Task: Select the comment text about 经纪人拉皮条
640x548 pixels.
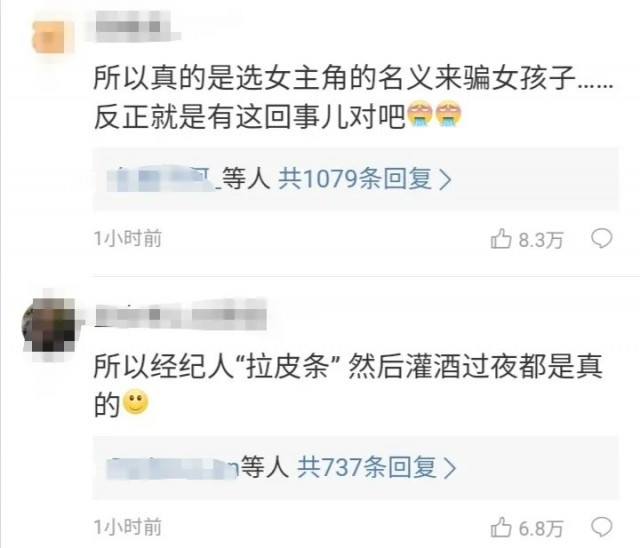Action: click(348, 385)
